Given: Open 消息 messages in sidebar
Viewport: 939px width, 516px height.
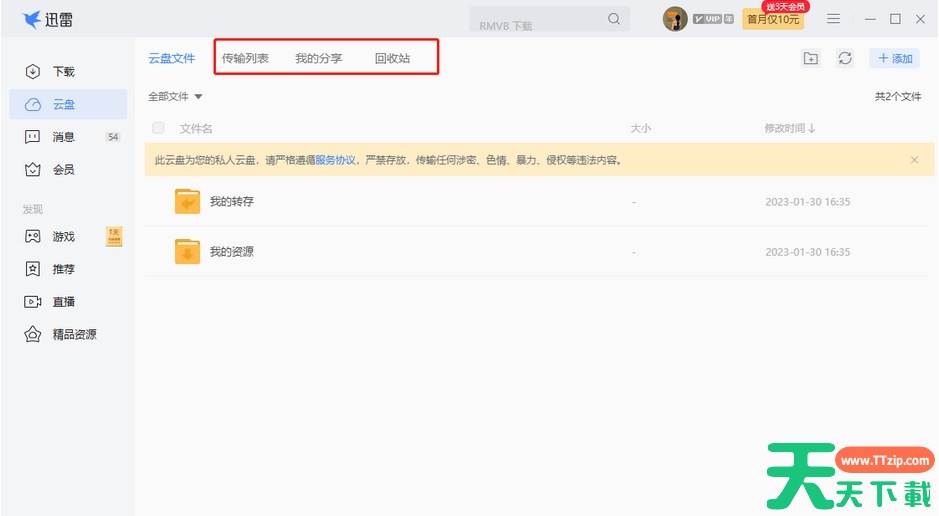Looking at the screenshot, I should [x=63, y=137].
